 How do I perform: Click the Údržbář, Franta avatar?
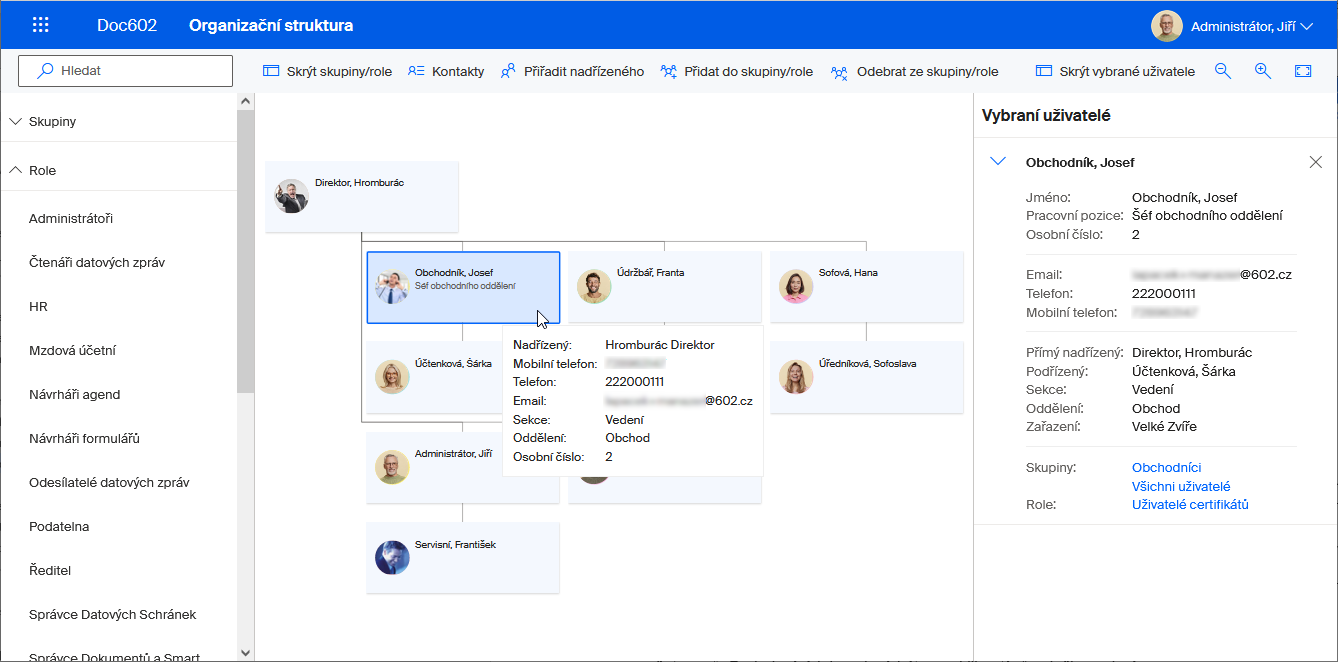tap(594, 286)
